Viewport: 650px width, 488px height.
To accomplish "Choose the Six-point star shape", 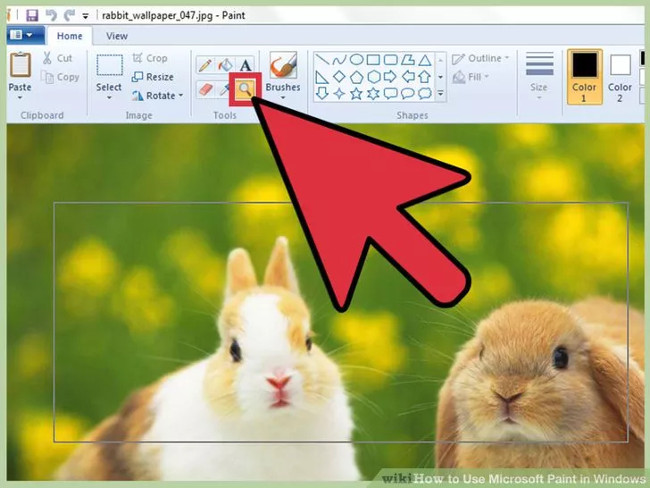I will coord(374,94).
